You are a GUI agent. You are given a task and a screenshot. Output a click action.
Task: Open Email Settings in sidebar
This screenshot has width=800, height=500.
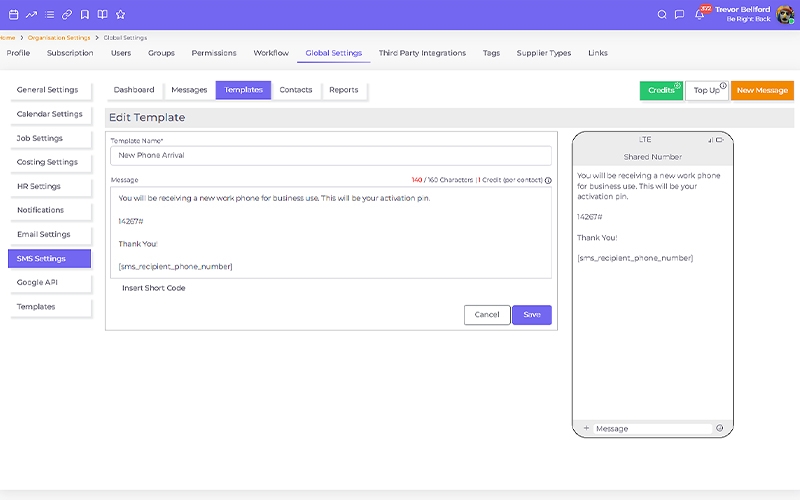[50, 235]
